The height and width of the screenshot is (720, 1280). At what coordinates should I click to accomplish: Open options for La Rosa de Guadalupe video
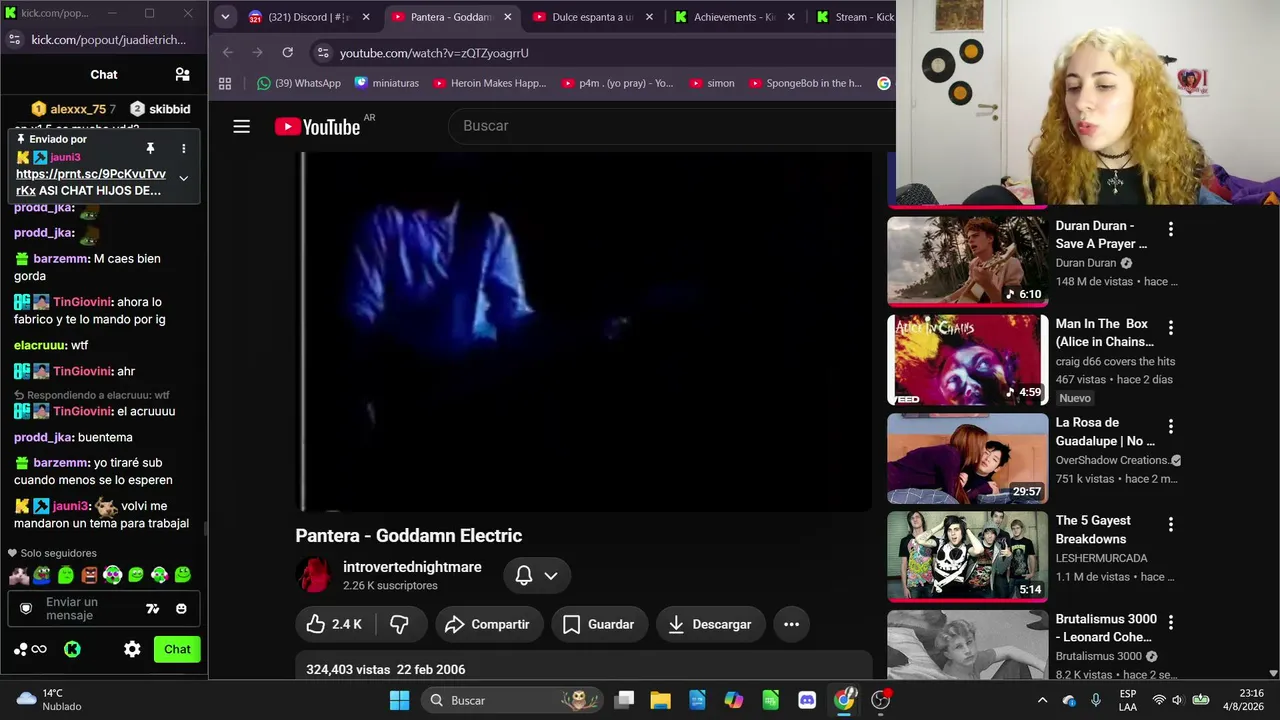[1171, 426]
